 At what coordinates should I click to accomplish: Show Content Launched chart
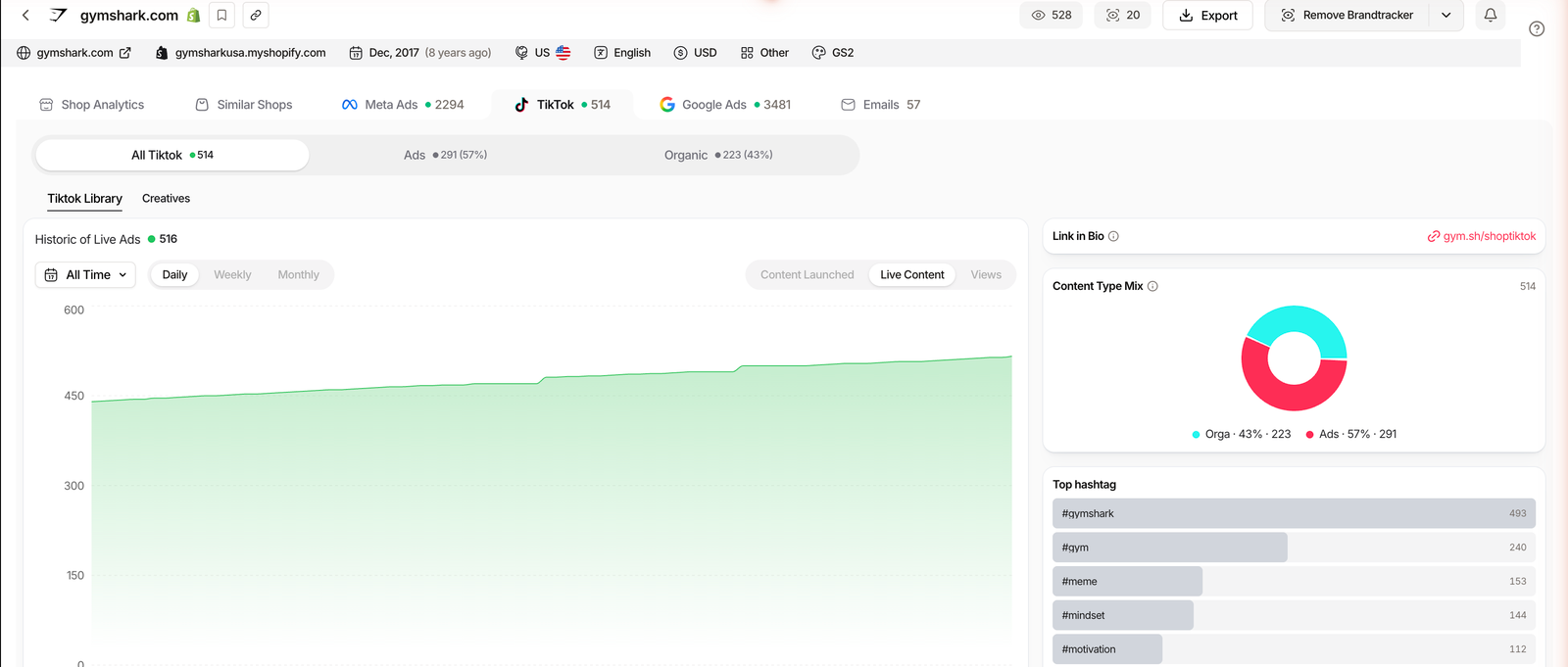click(808, 275)
